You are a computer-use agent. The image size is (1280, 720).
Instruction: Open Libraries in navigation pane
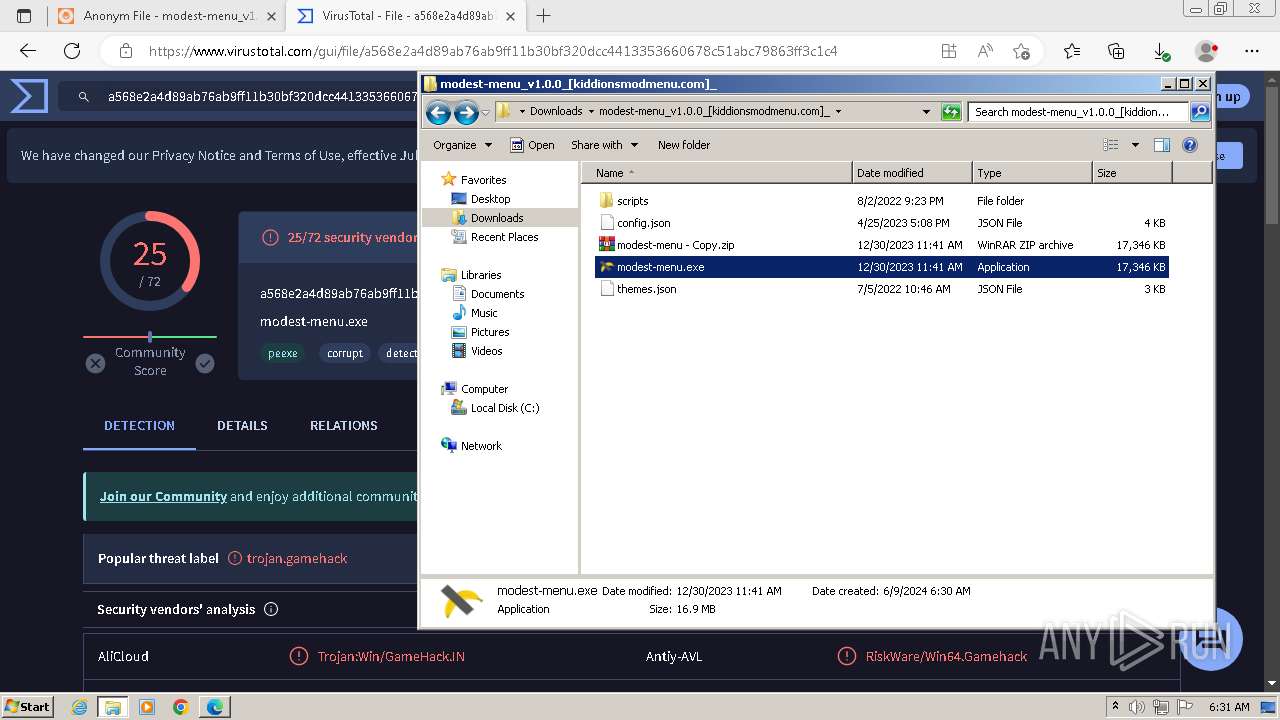coord(481,275)
